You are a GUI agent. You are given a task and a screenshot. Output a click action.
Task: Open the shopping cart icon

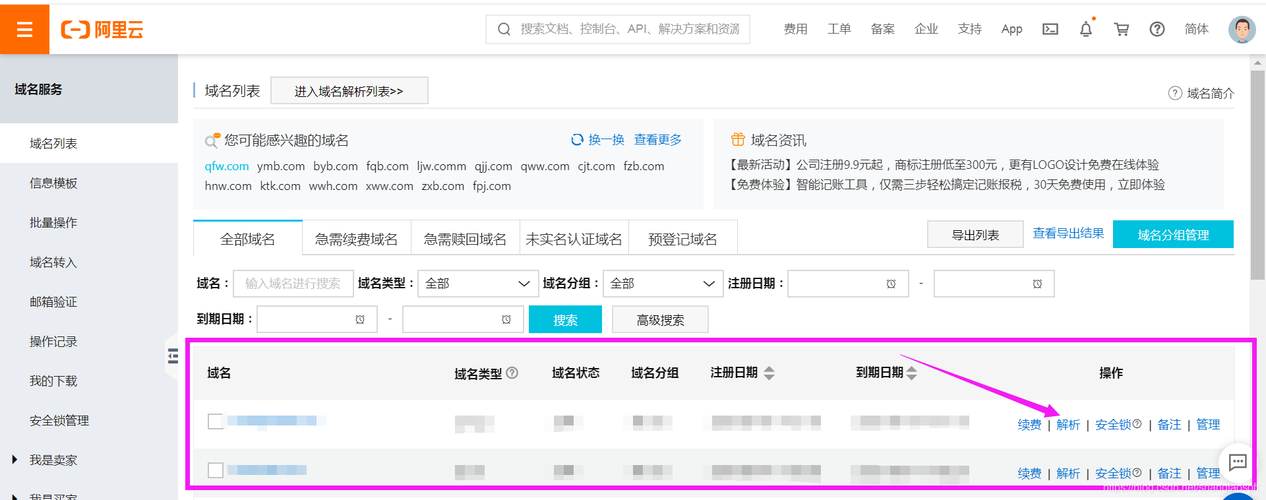[1121, 29]
